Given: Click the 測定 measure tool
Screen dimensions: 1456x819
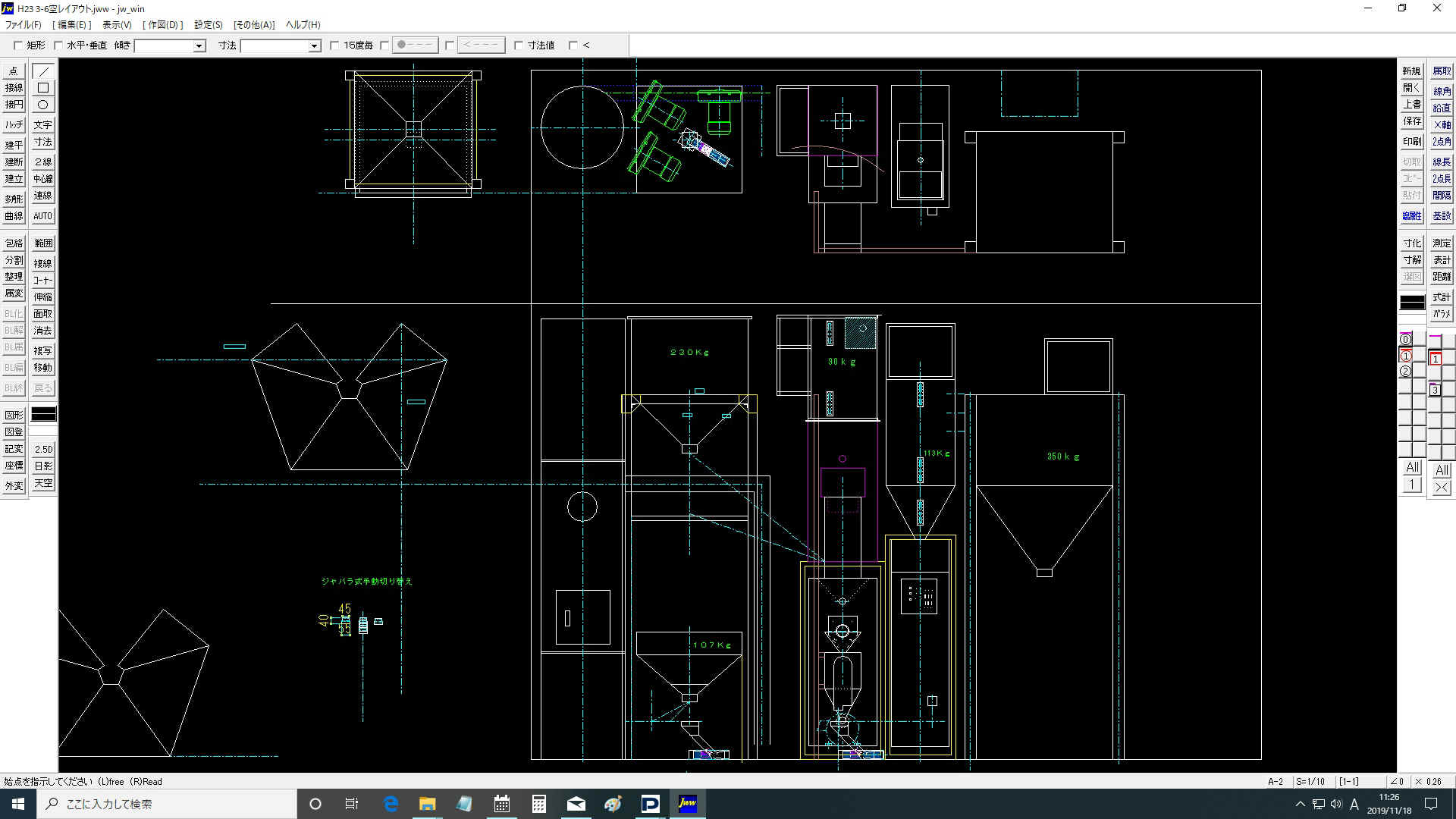Looking at the screenshot, I should pos(1441,243).
